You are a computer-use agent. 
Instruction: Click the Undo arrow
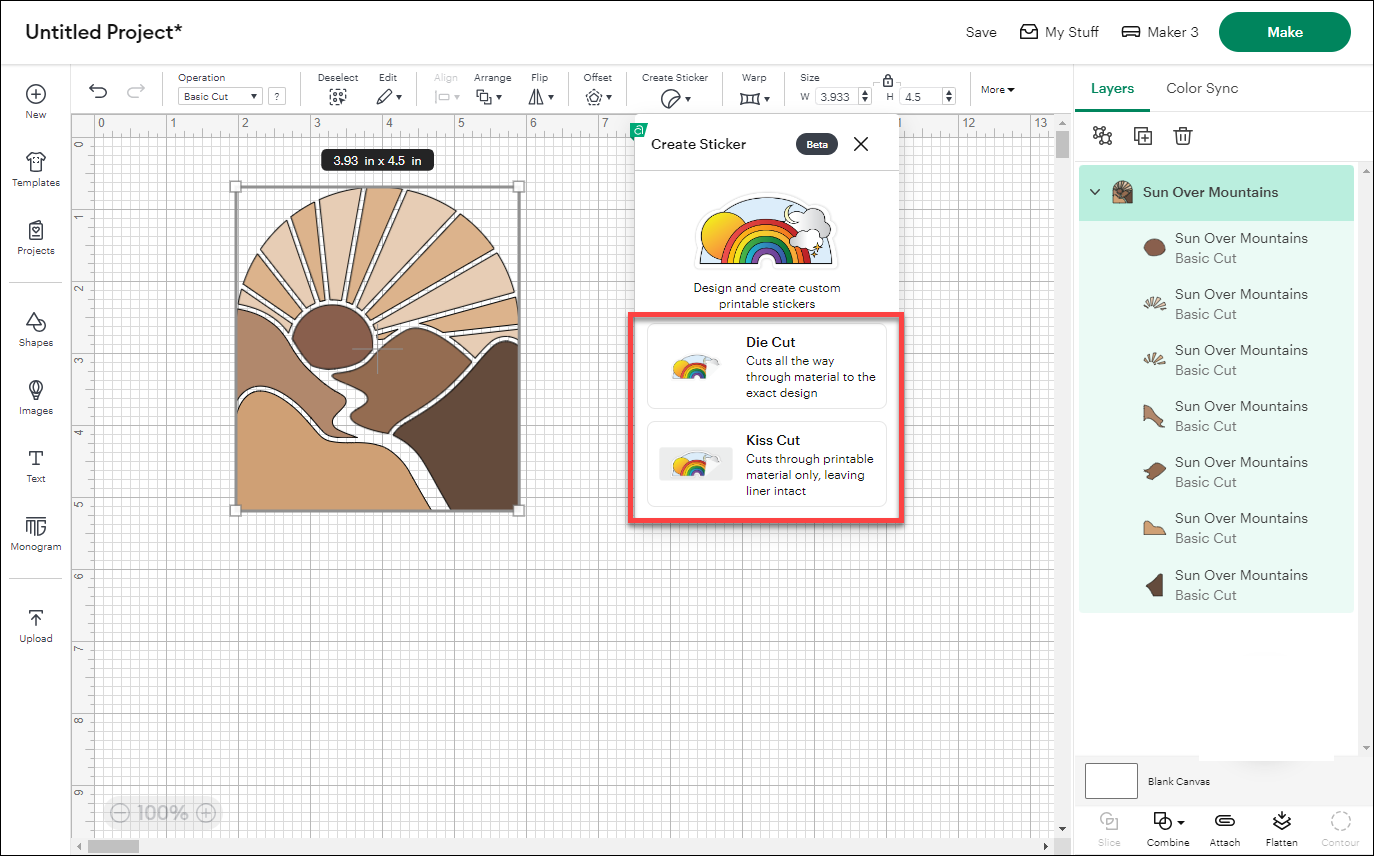(97, 90)
